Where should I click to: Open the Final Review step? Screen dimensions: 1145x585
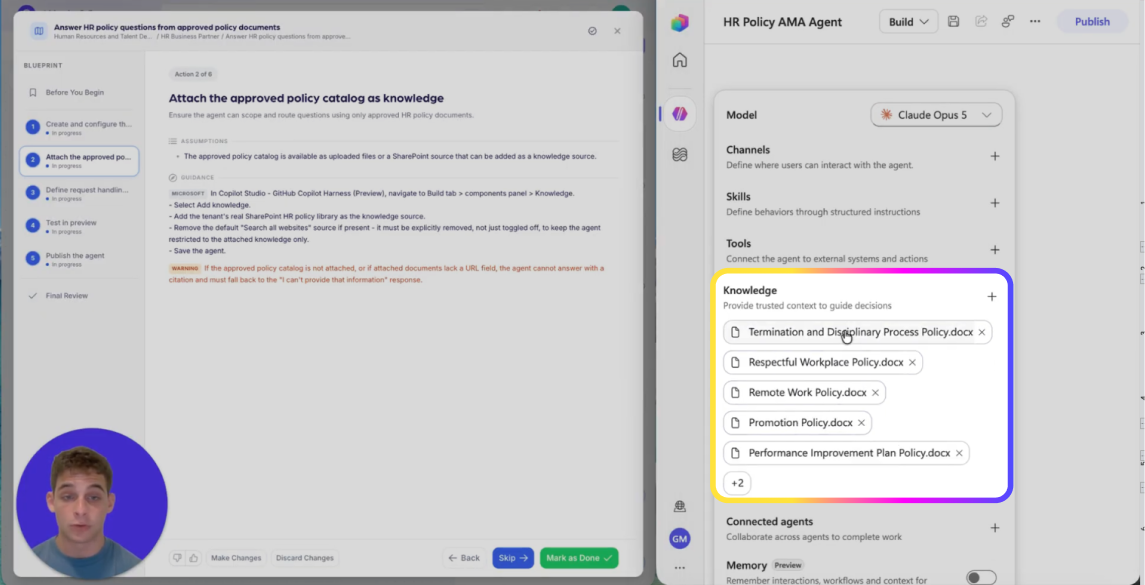click(67, 296)
